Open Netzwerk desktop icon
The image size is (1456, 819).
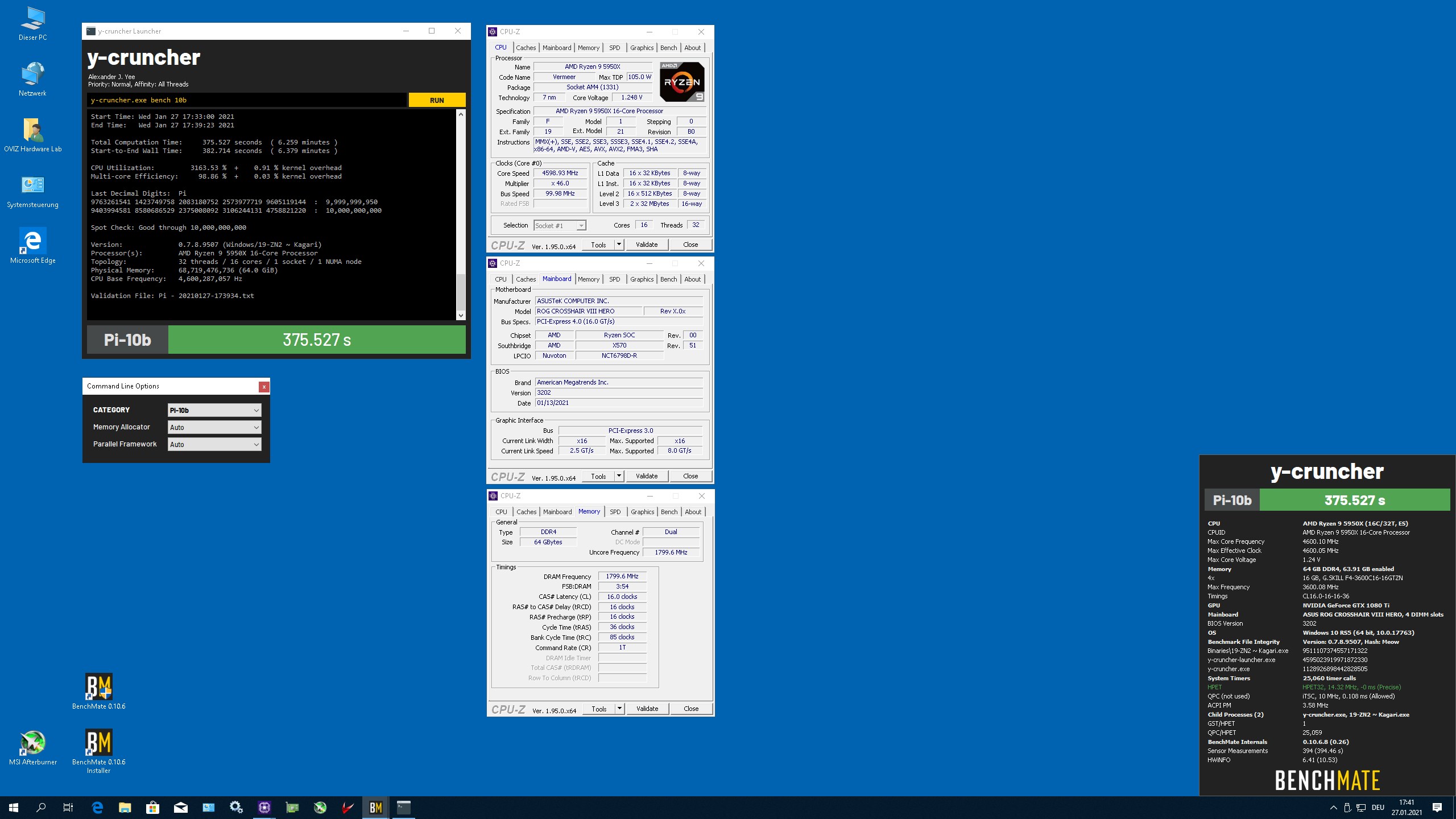pos(32,79)
